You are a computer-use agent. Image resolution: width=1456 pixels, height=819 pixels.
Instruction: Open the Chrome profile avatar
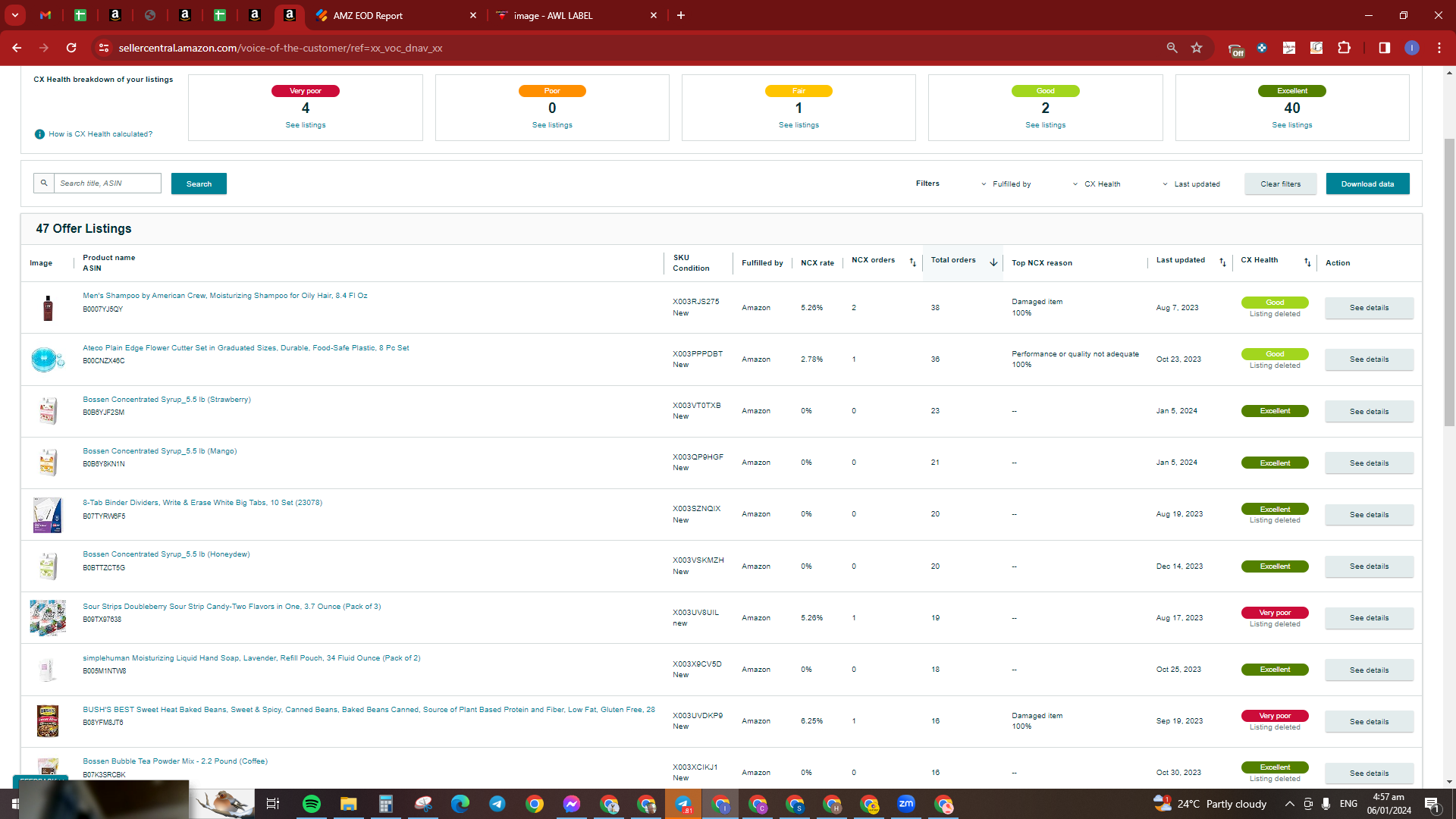click(x=1411, y=48)
